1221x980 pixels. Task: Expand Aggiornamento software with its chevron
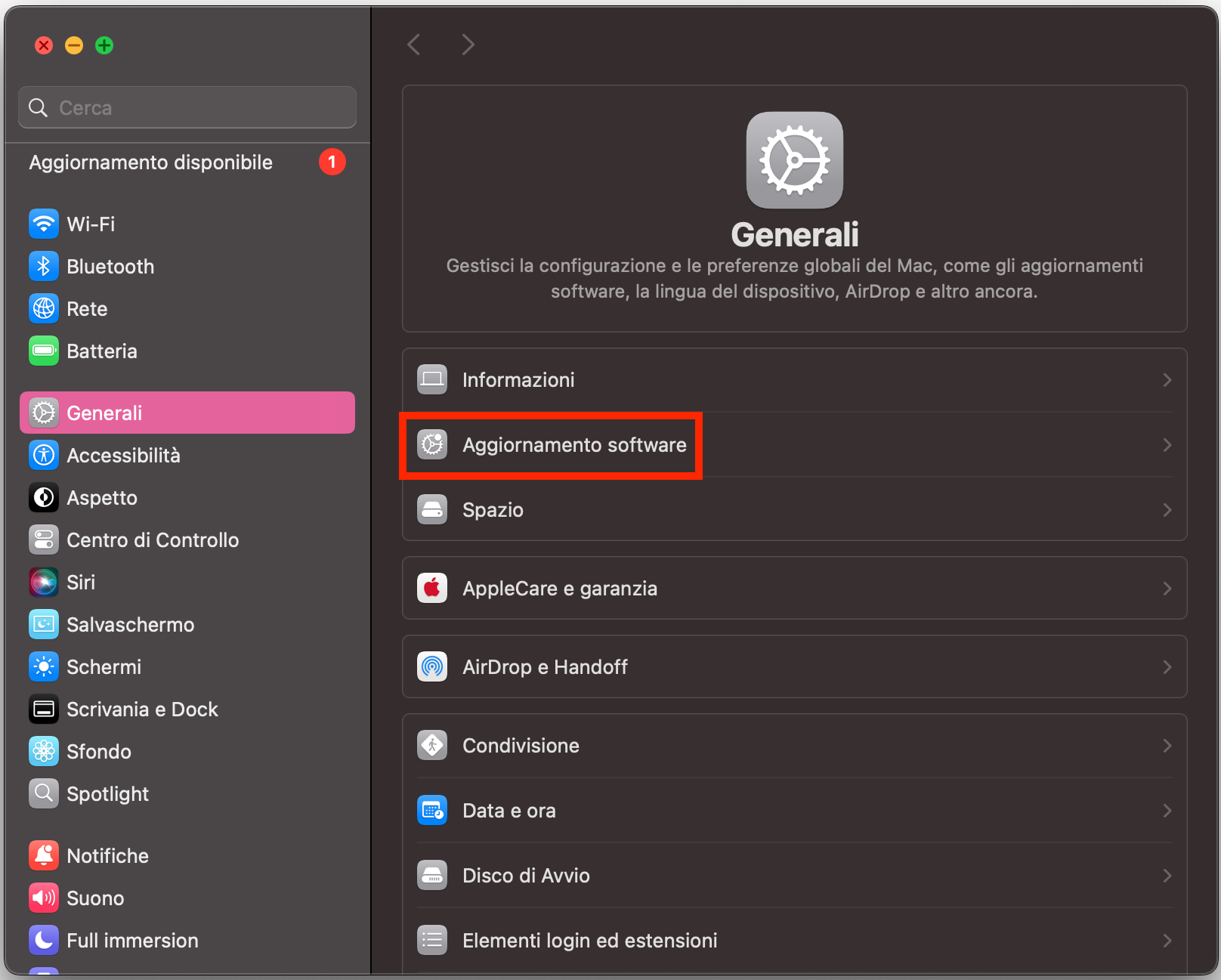pos(1167,444)
